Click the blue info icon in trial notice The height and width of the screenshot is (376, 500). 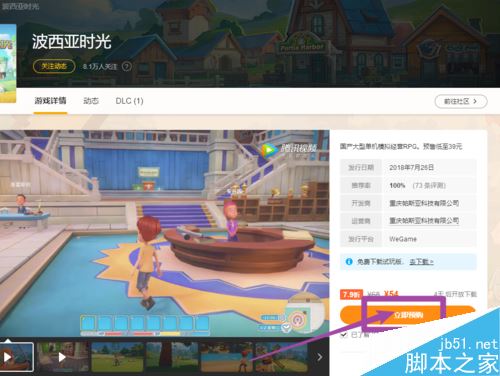click(x=349, y=262)
